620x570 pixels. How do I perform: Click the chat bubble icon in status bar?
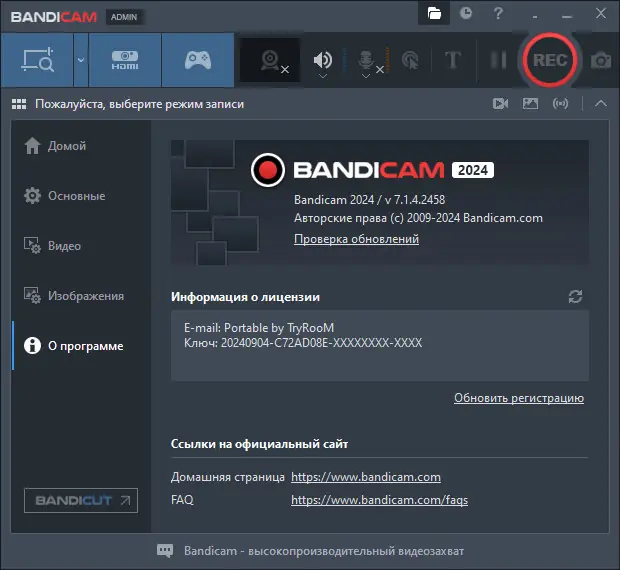coord(165,551)
